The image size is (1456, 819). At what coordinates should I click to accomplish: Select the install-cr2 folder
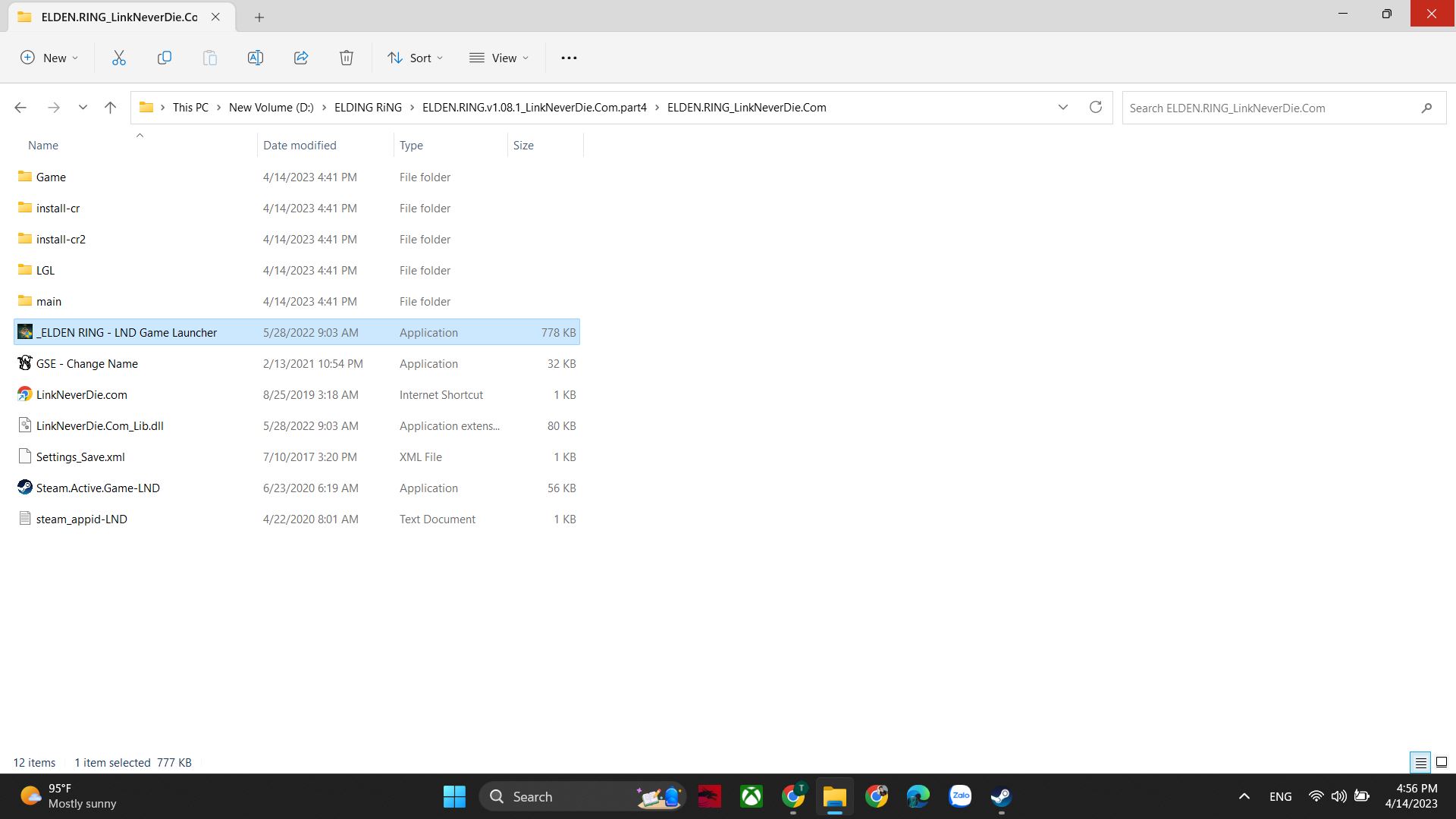(297, 239)
